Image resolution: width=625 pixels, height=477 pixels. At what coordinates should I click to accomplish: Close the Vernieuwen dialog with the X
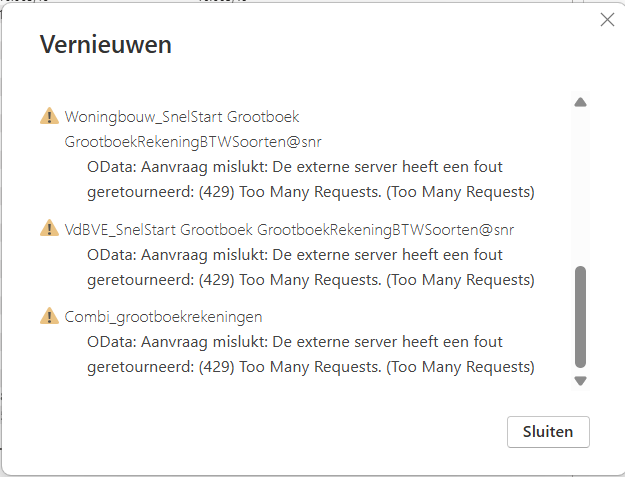pyautogui.click(x=607, y=20)
